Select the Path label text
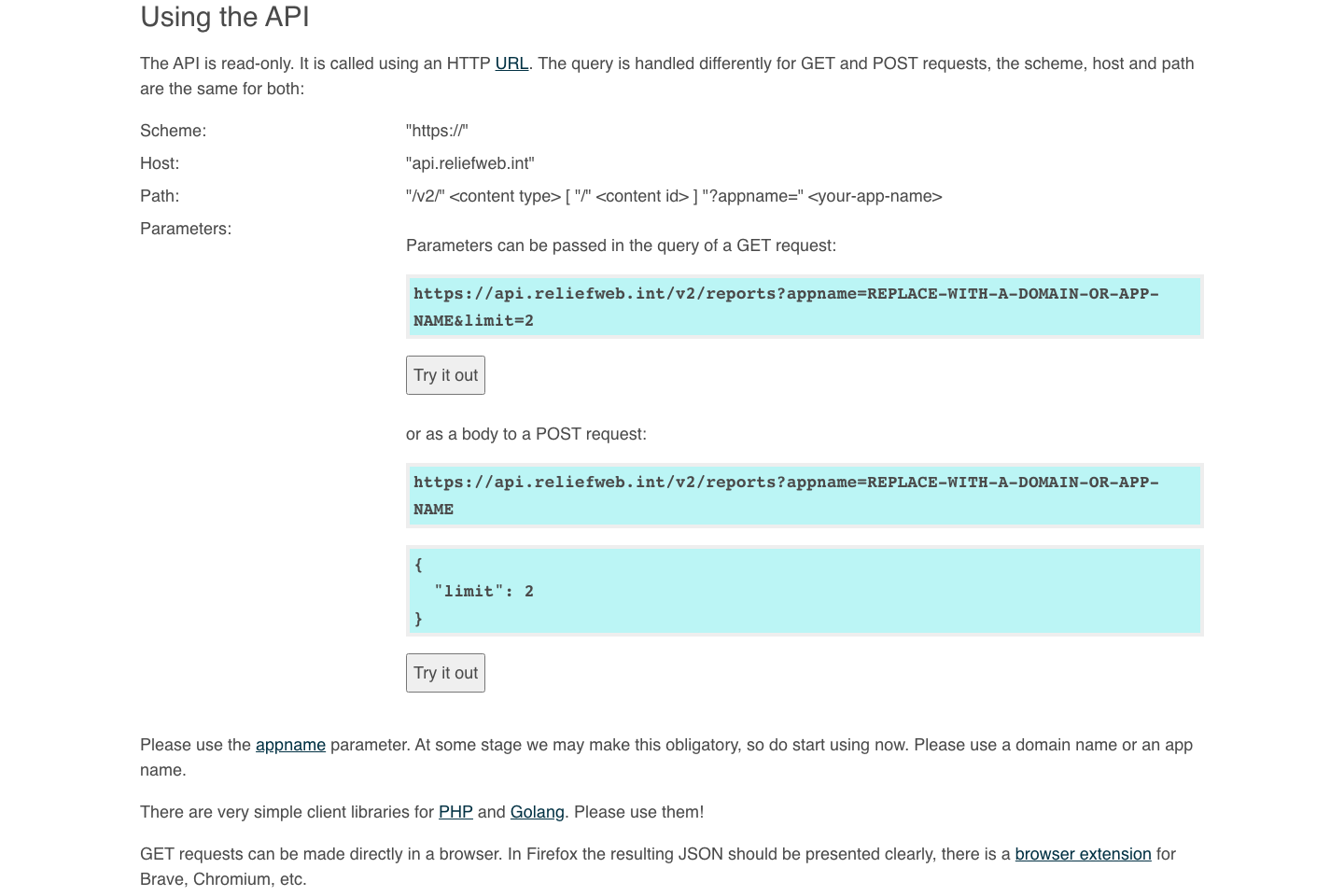This screenshot has height=896, width=1344. point(159,196)
